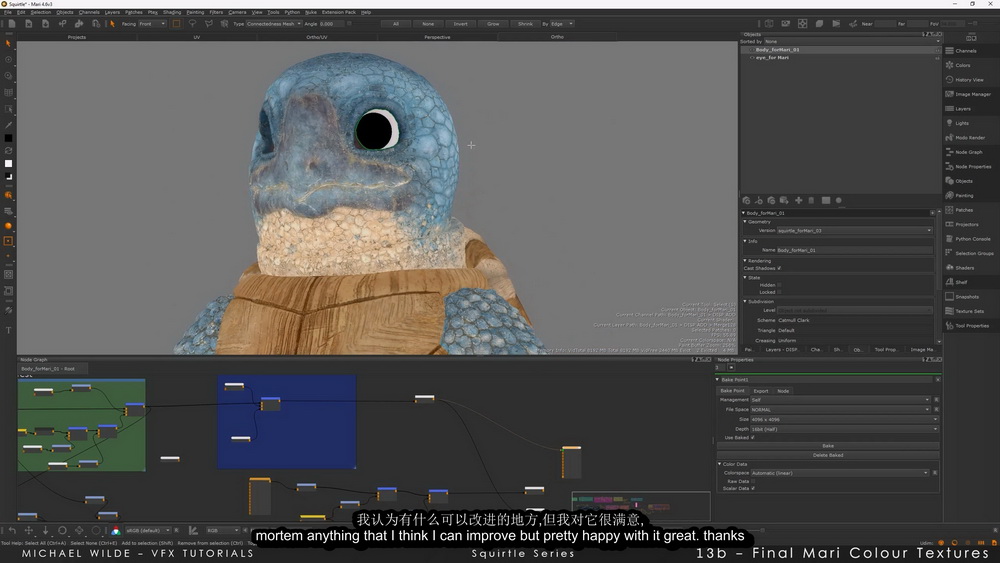The height and width of the screenshot is (563, 1000).
Task: Open the Shading menu
Action: [x=172, y=12]
